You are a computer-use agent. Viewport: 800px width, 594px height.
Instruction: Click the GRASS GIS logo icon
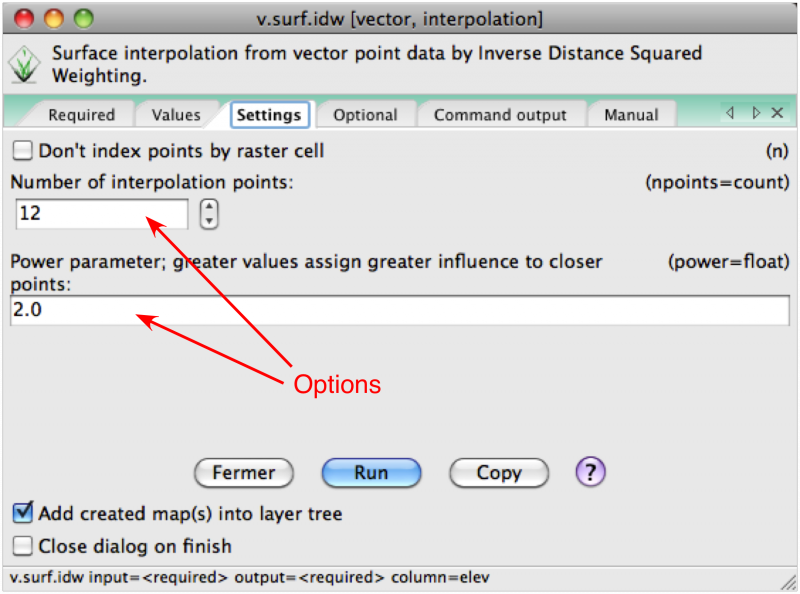click(x=21, y=65)
